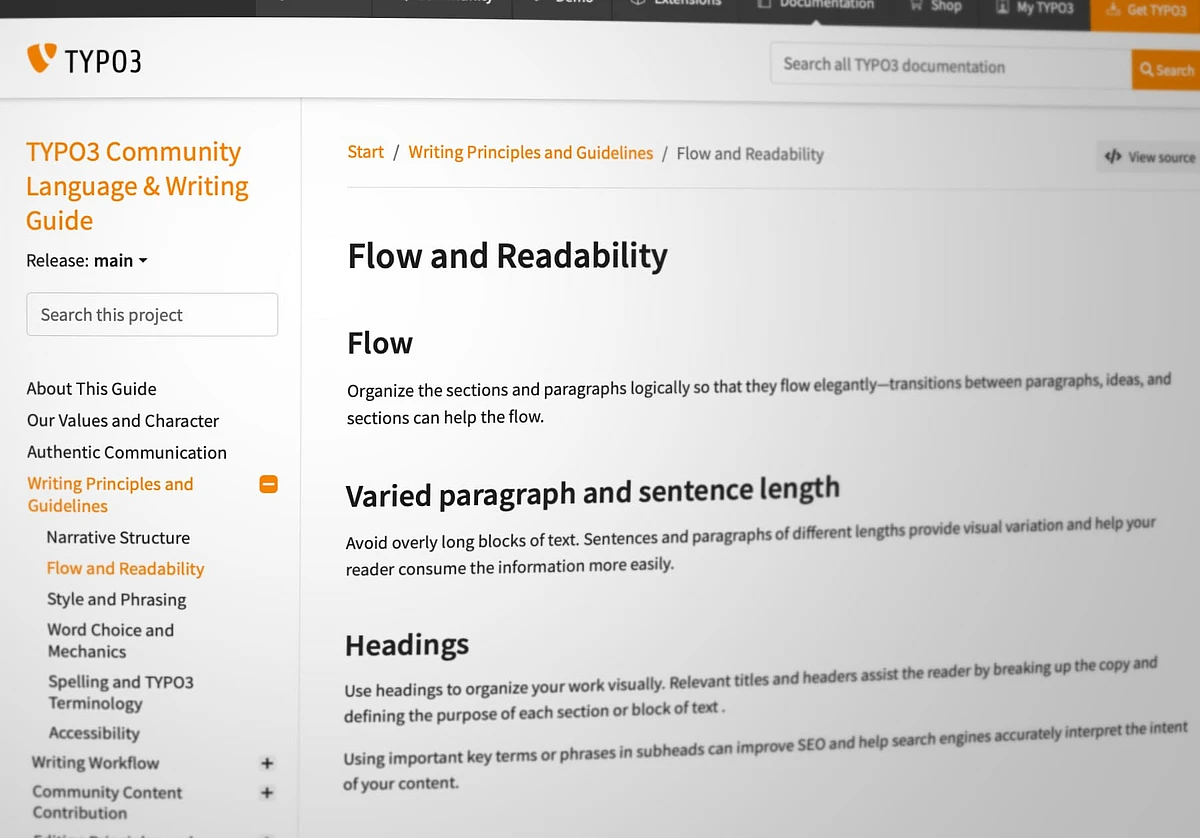Select Style and Phrasing in sidebar

tap(116, 600)
